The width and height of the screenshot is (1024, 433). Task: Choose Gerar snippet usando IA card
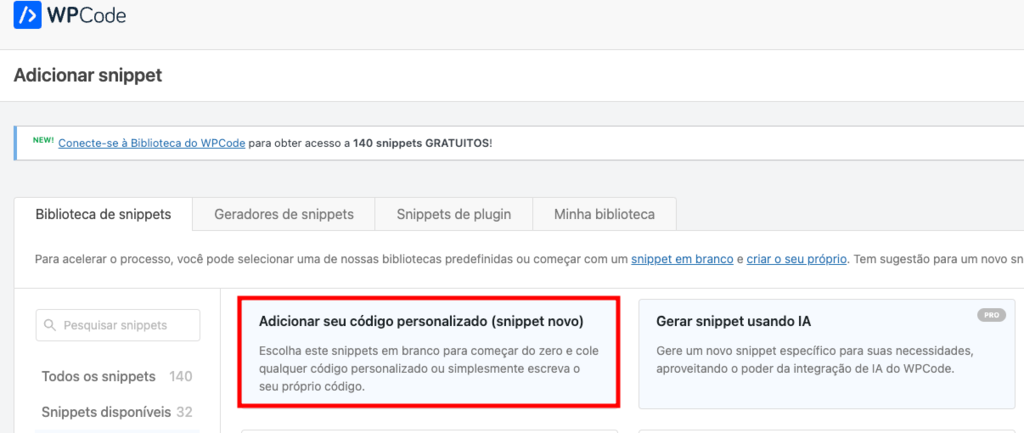(x=827, y=353)
